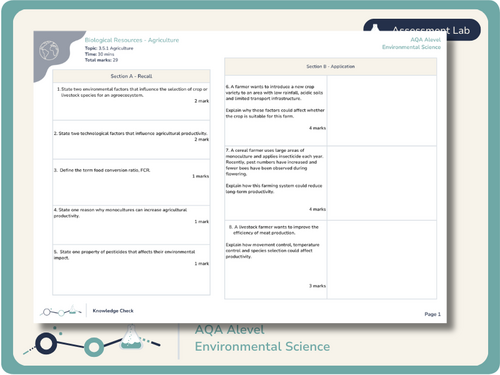Click question 6 first paragraph about new crop
Image resolution: width=500 pixels, height=375 pixels.
click(x=274, y=92)
